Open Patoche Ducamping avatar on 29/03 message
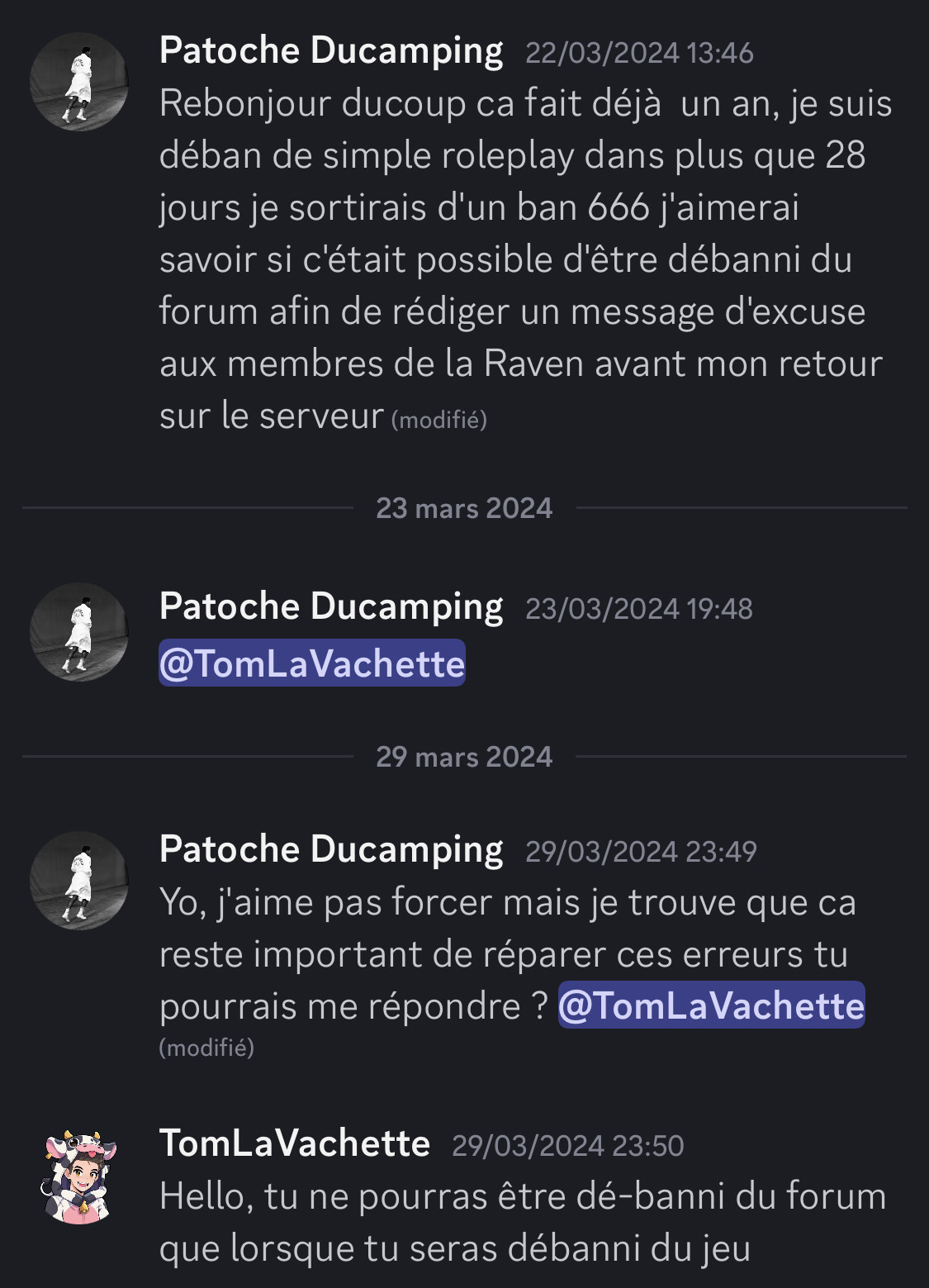This screenshot has width=929, height=1288. pos(79,881)
